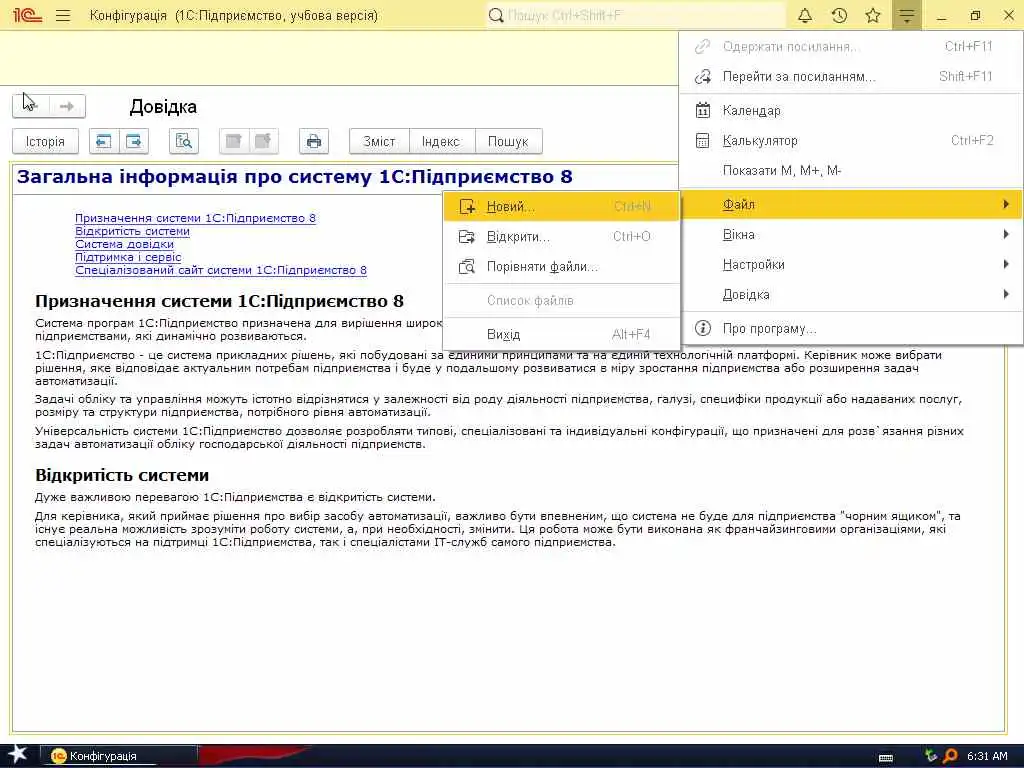Open Про програму... dialog

pos(851,328)
